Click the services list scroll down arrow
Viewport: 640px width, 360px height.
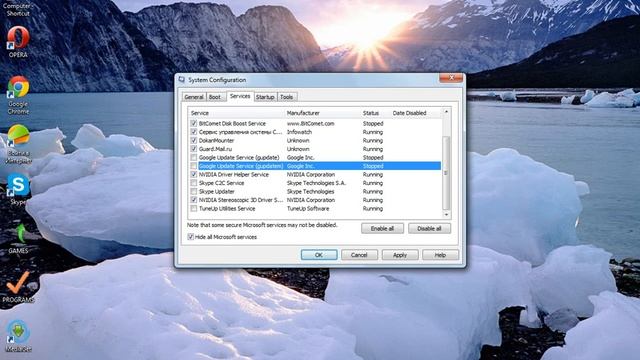click(x=446, y=215)
